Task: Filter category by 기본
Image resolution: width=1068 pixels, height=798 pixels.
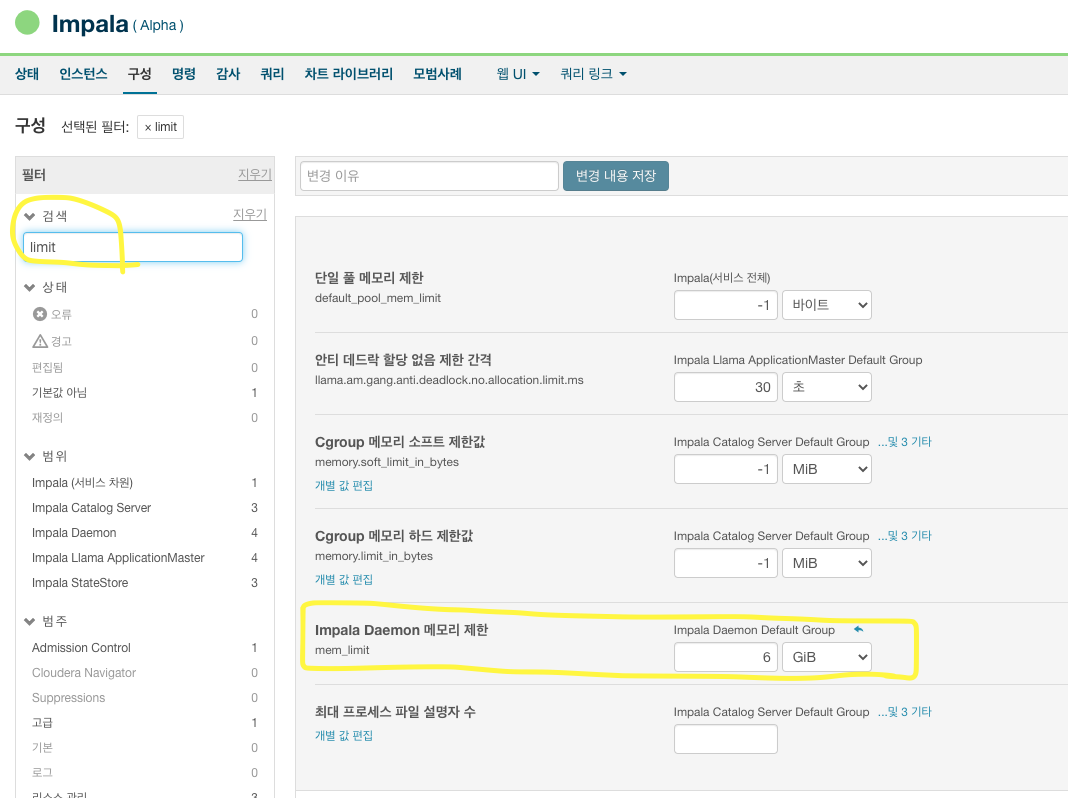Action: (42, 748)
